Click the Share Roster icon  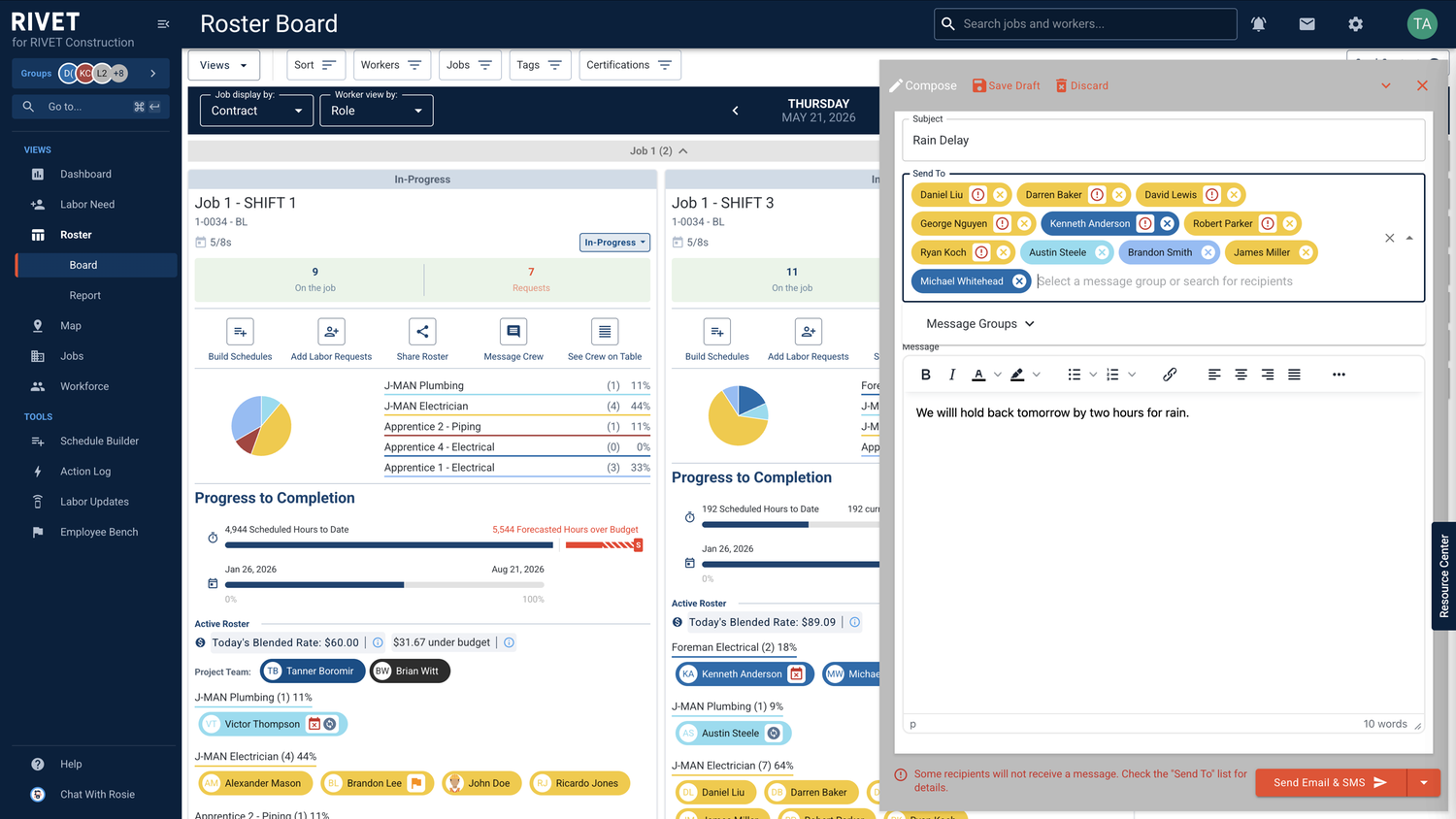coord(422,332)
